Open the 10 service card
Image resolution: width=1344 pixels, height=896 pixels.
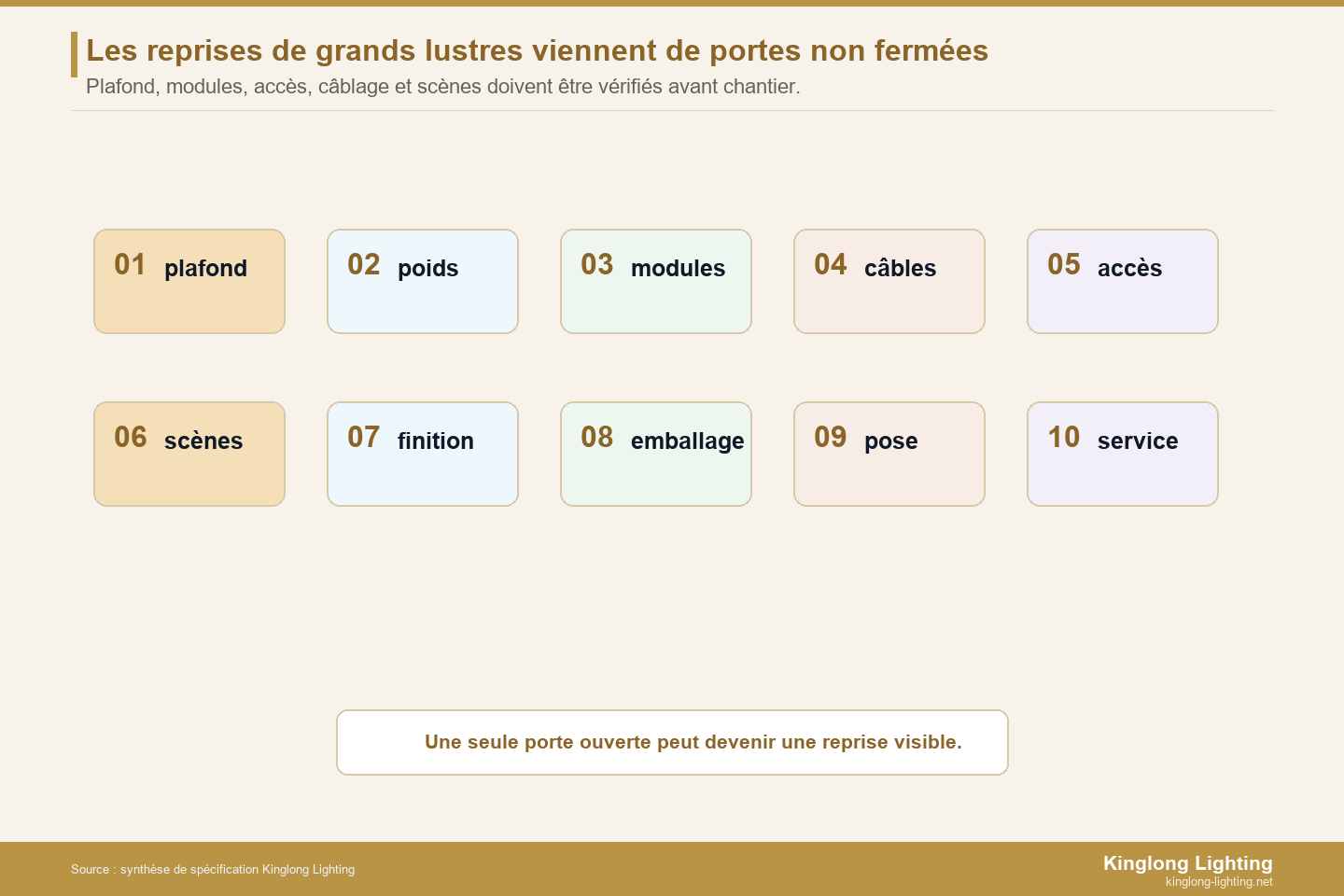(x=1123, y=454)
